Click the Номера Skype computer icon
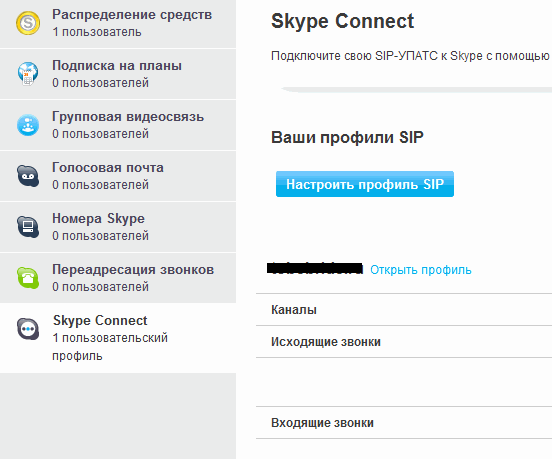Viewport: 552px width, 459px height. click(28, 227)
